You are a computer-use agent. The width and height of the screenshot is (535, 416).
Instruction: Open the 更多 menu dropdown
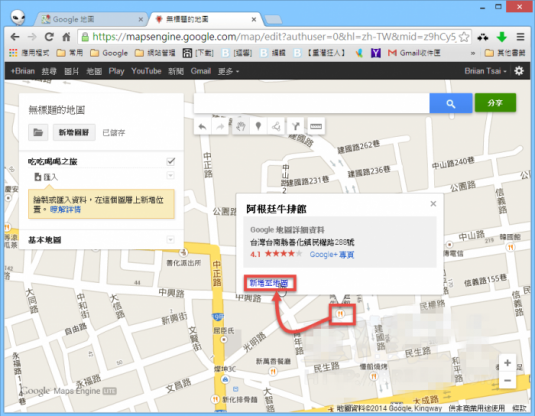tap(228, 71)
